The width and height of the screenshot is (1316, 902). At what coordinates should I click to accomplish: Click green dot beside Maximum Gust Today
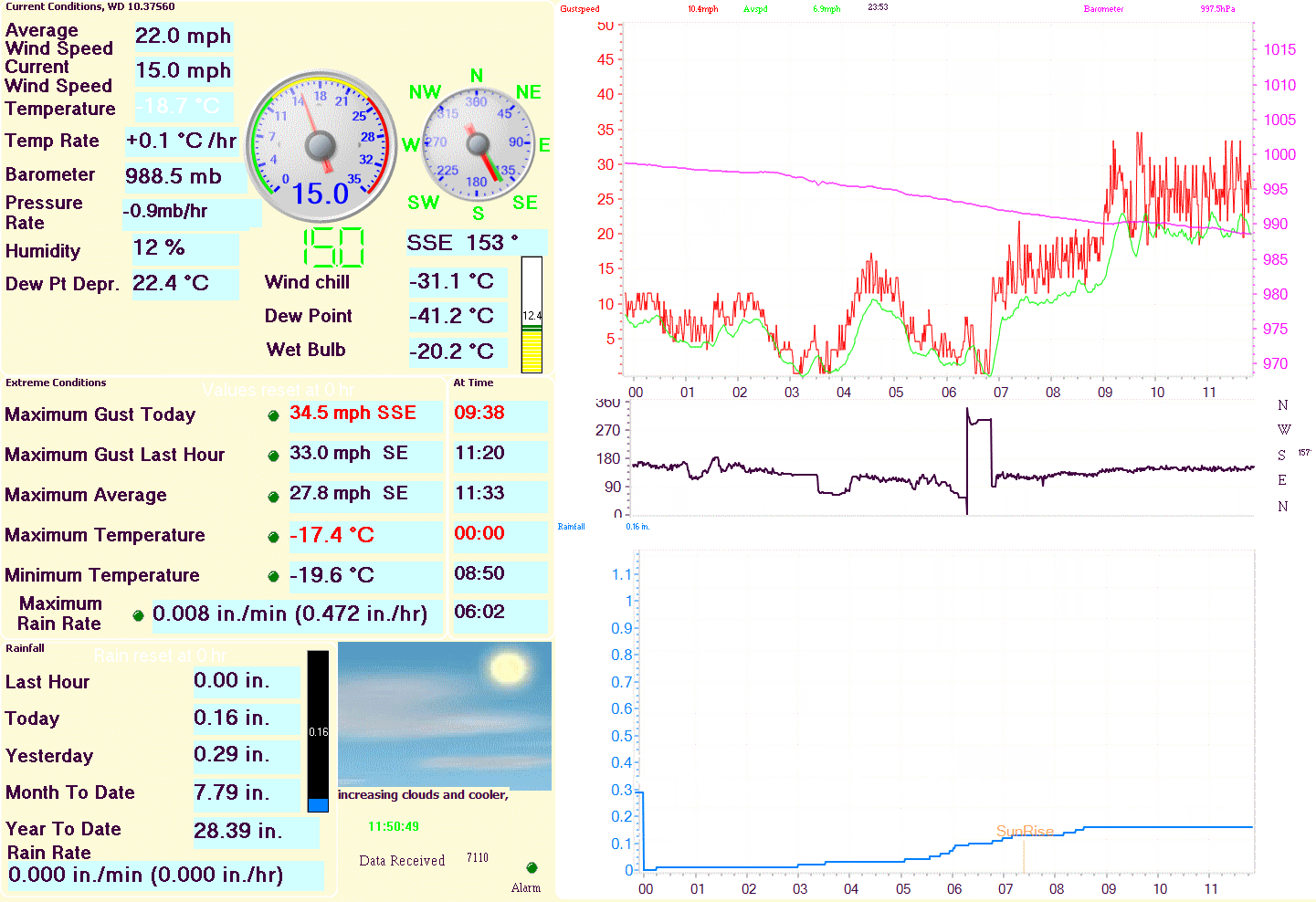273,415
